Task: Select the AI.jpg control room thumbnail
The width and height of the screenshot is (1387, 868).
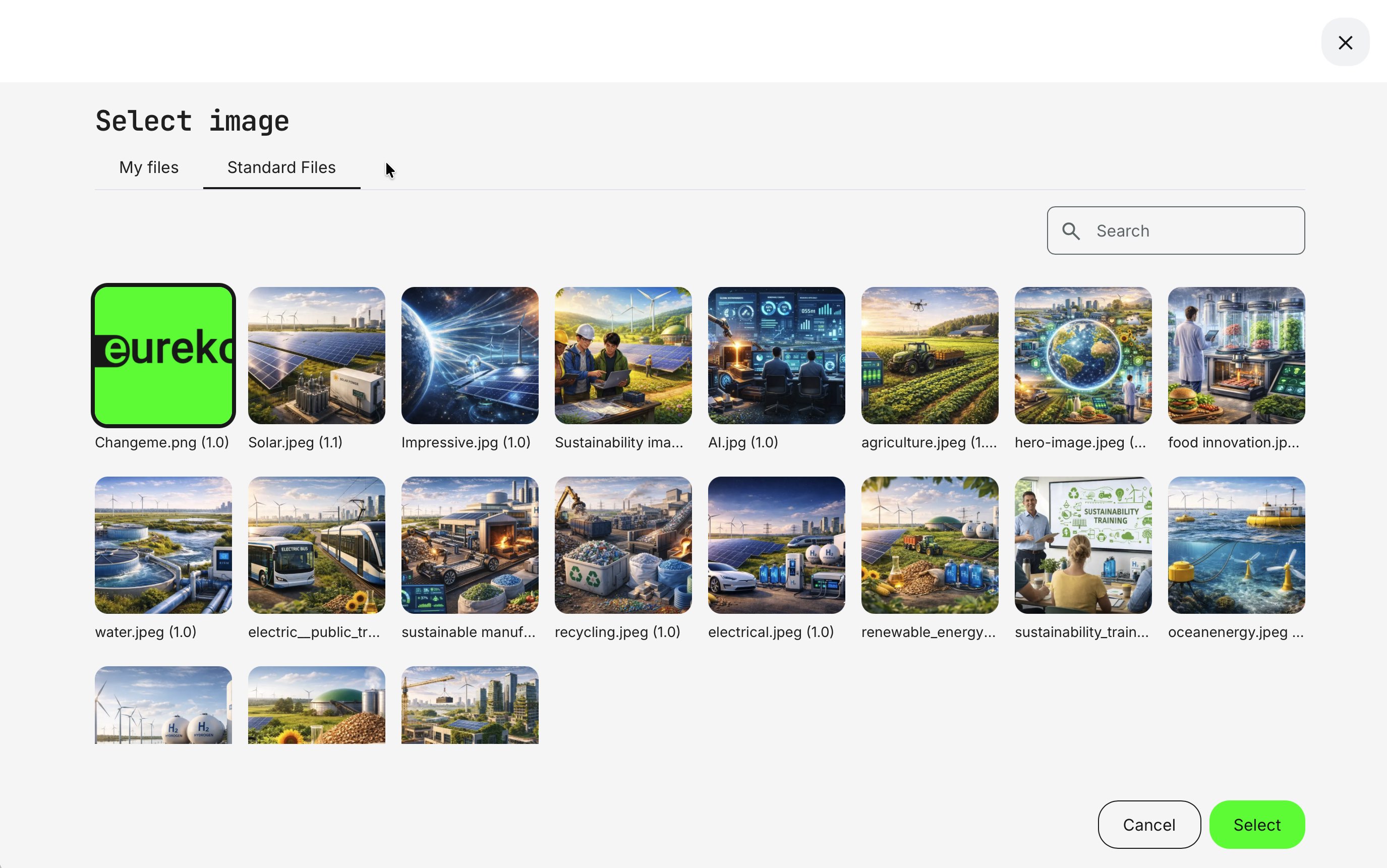Action: [x=776, y=356]
